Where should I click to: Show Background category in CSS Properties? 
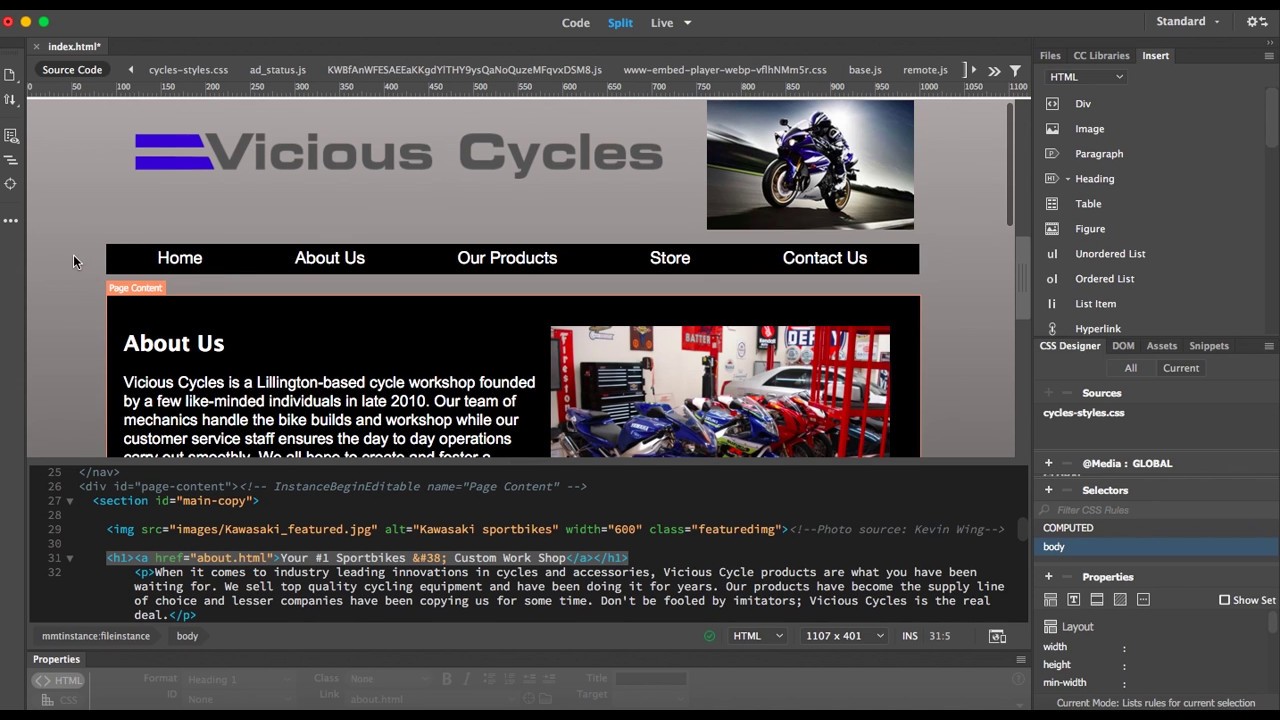[x=1120, y=600]
